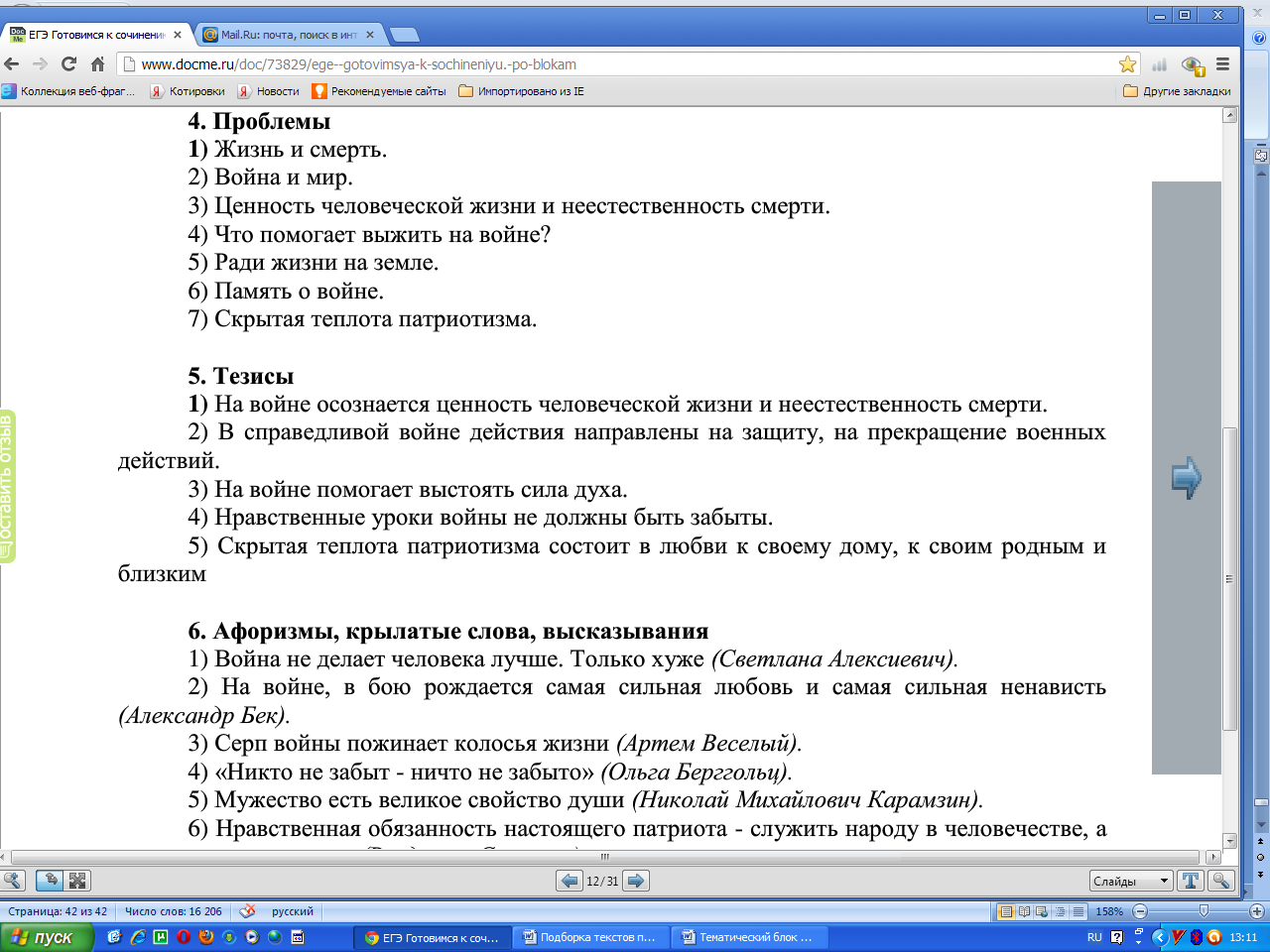Go to previous slide 11 with the left arrow
The image size is (1270, 952).
pyautogui.click(x=570, y=881)
